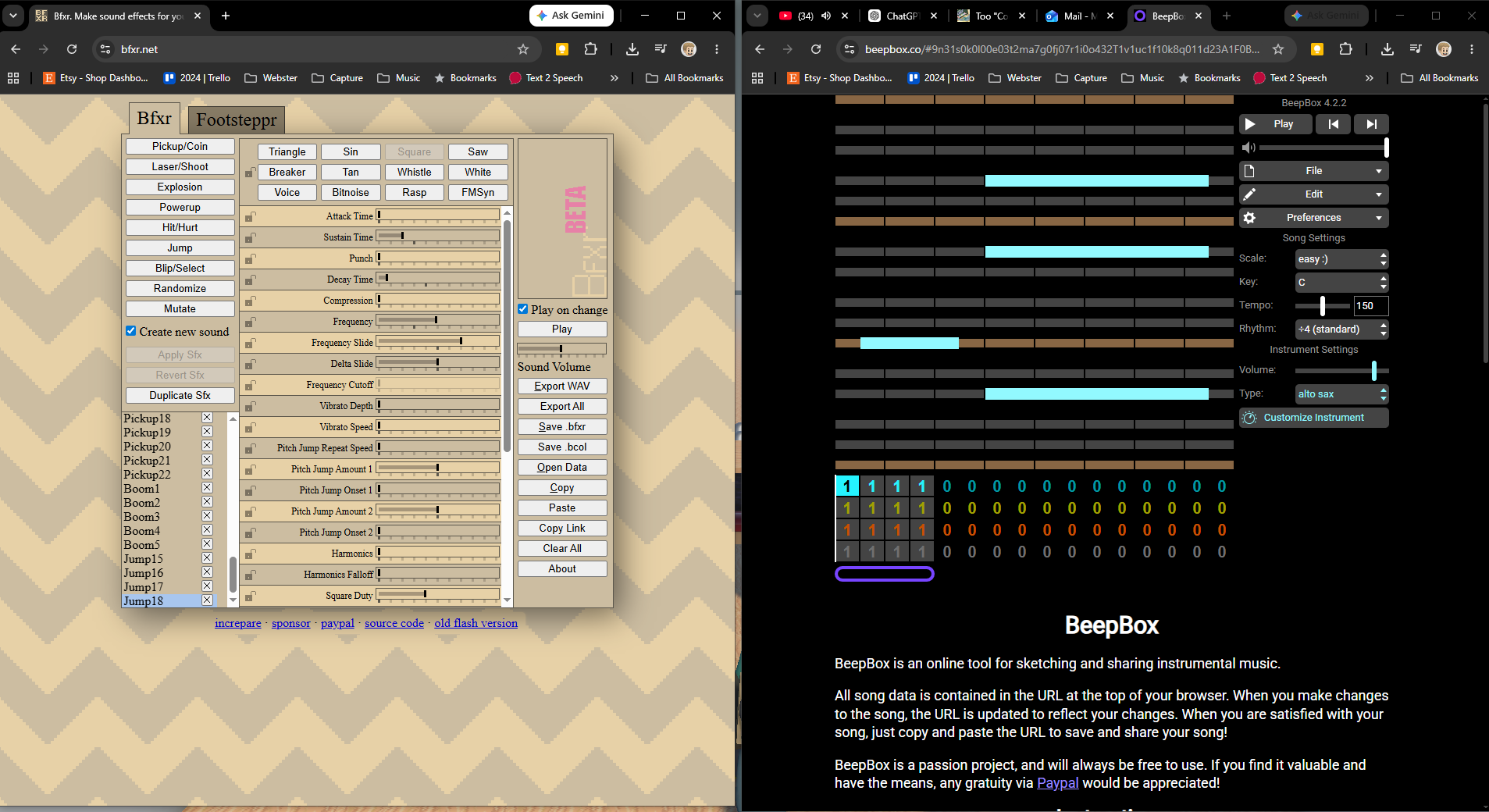Toggle the lock icon beside Frequency Slide
1489x812 pixels.
(250, 344)
